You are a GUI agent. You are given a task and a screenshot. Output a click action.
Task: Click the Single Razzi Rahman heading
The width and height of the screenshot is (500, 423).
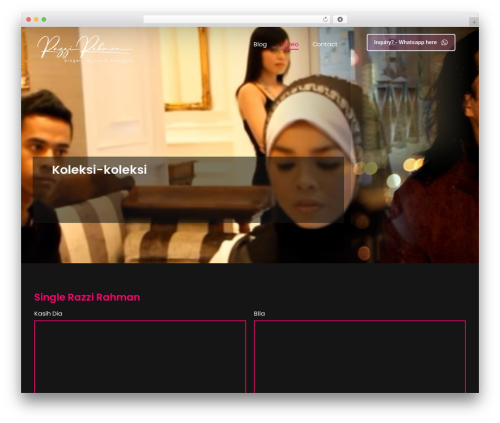click(87, 297)
